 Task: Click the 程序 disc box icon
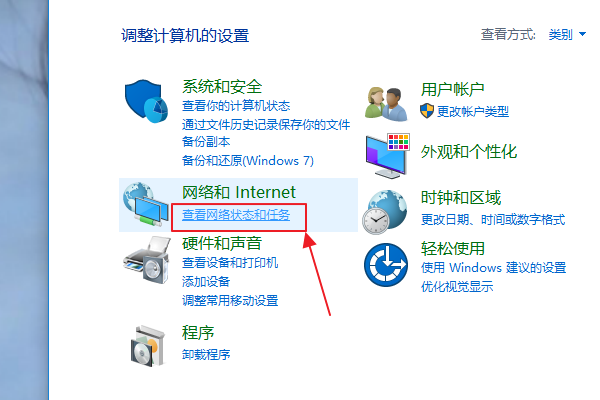click(148, 346)
